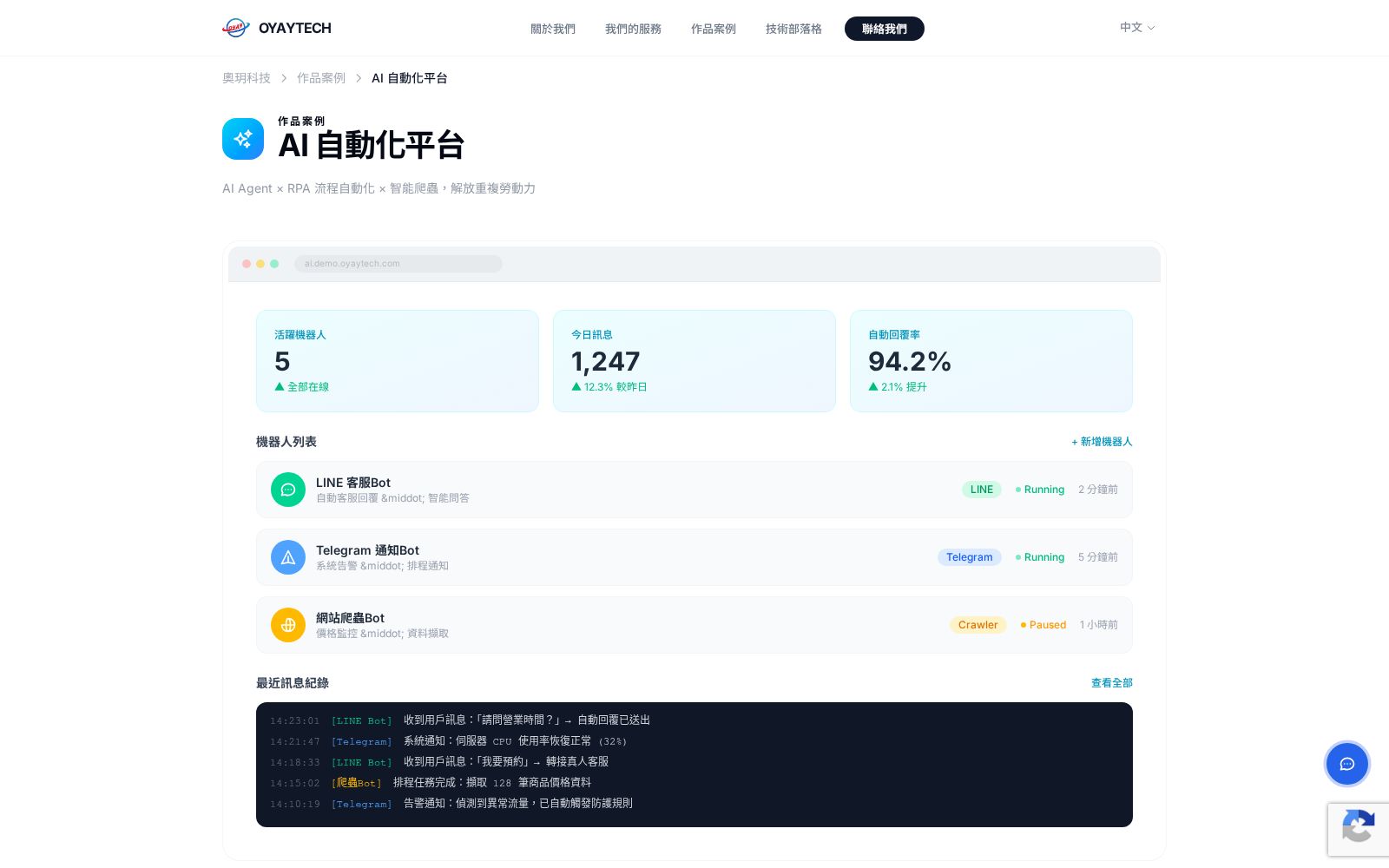Click the red dot in the mockup window
This screenshot has height=868, width=1389.
pos(247,264)
